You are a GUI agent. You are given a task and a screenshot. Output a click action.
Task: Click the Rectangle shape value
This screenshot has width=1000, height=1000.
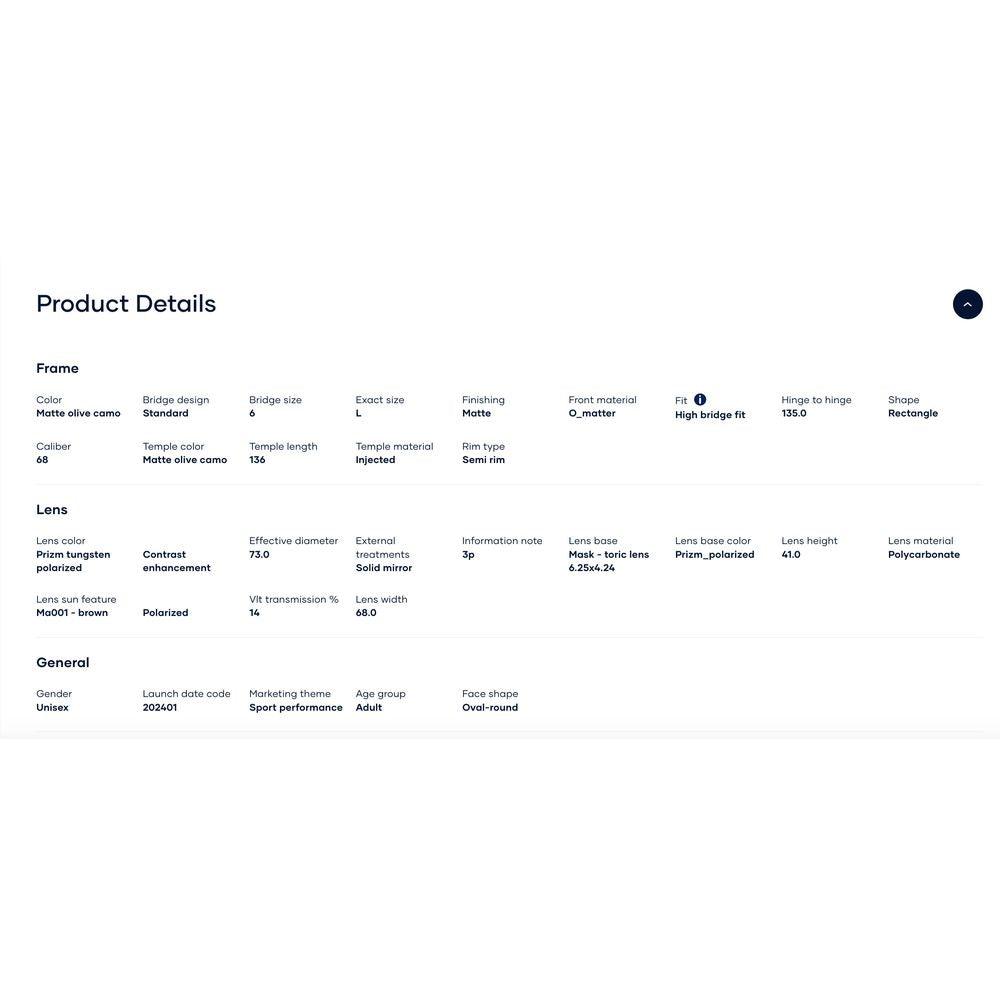[913, 414]
